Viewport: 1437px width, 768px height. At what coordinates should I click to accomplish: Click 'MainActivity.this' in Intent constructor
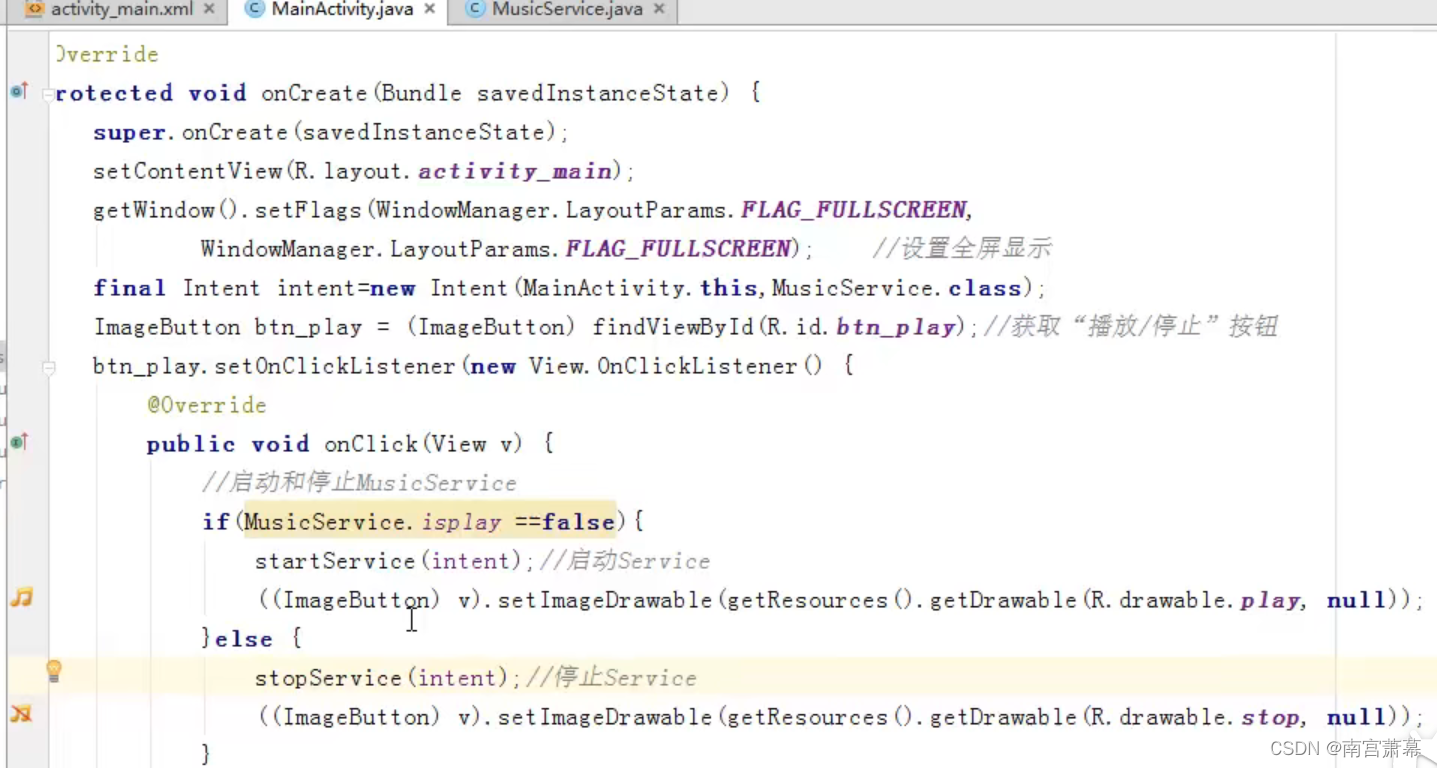[x=640, y=288]
